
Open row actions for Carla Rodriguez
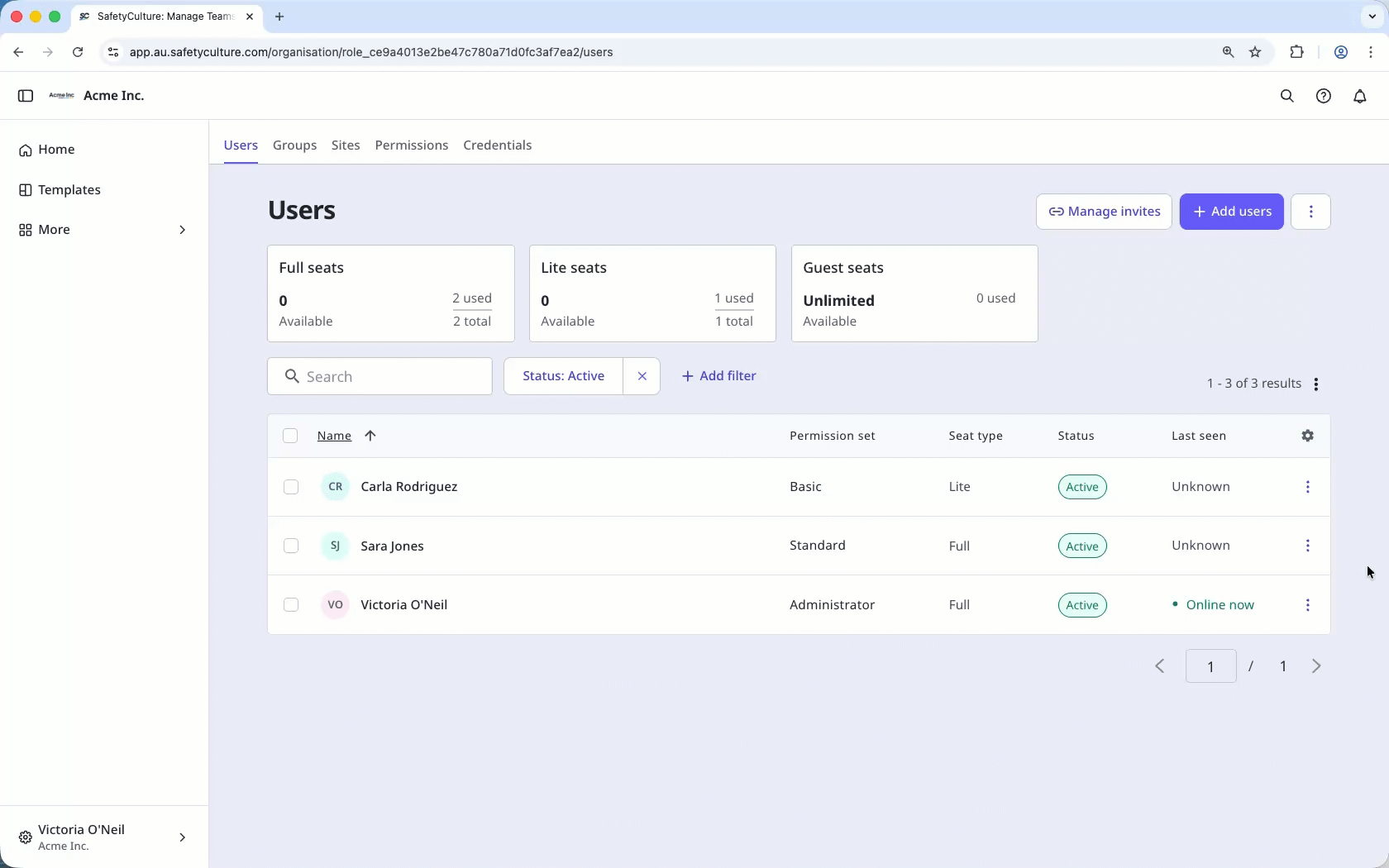click(x=1308, y=487)
